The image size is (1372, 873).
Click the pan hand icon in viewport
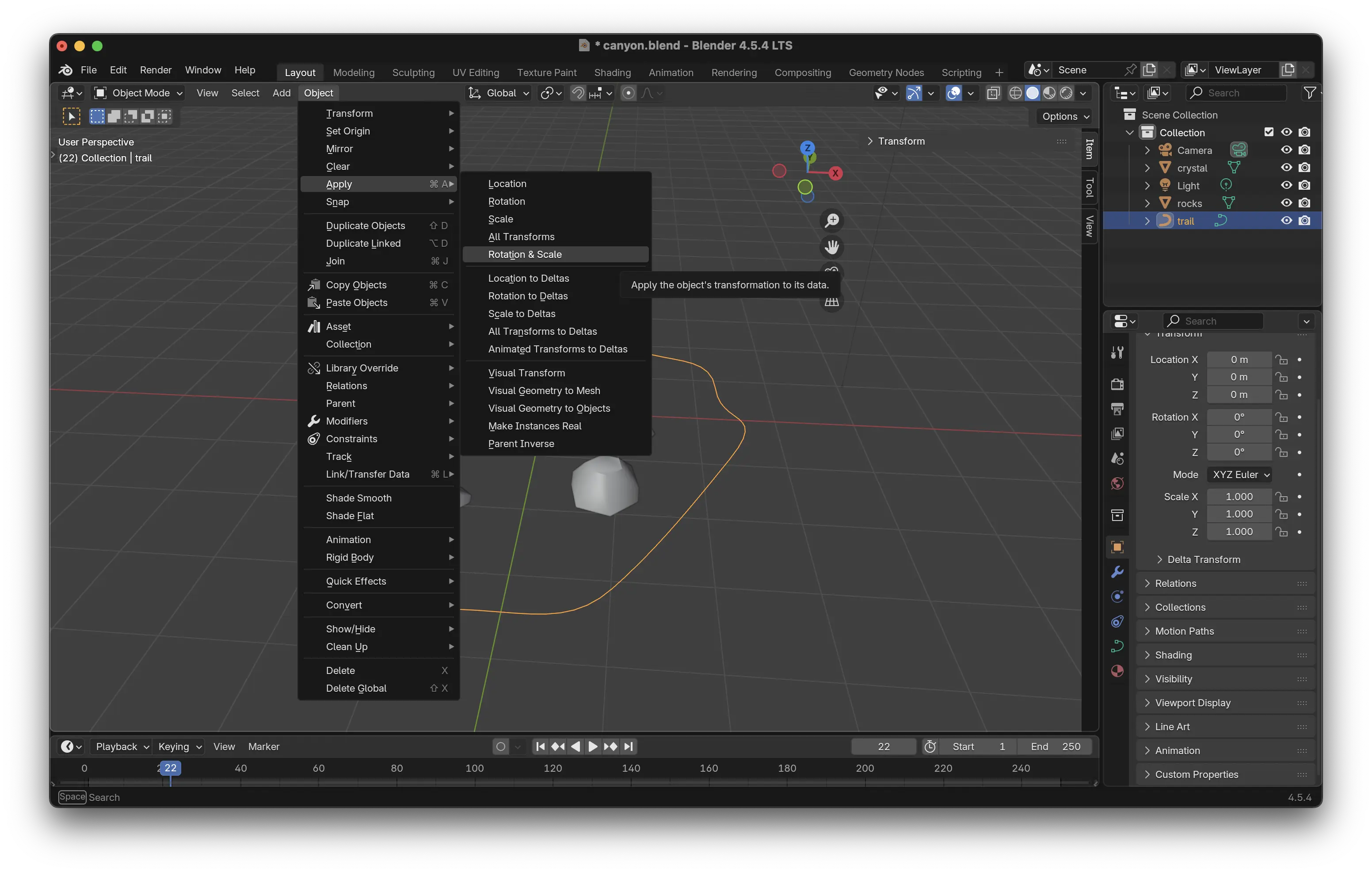[832, 247]
